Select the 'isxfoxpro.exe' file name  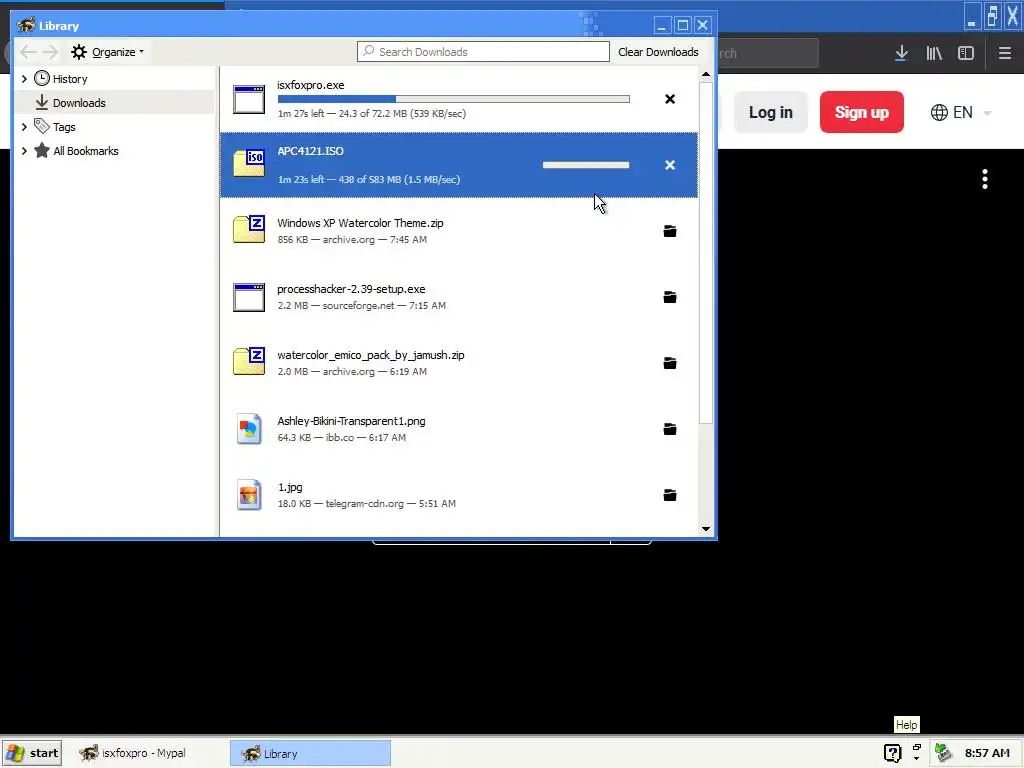coord(310,85)
